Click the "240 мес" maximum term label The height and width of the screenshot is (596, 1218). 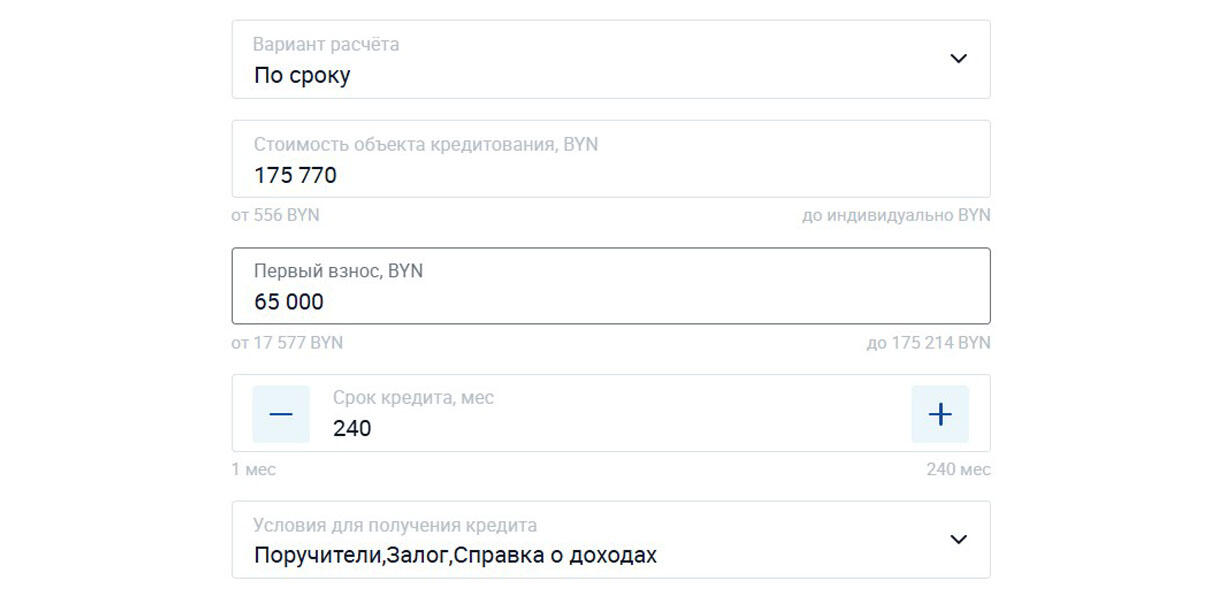[x=958, y=470]
